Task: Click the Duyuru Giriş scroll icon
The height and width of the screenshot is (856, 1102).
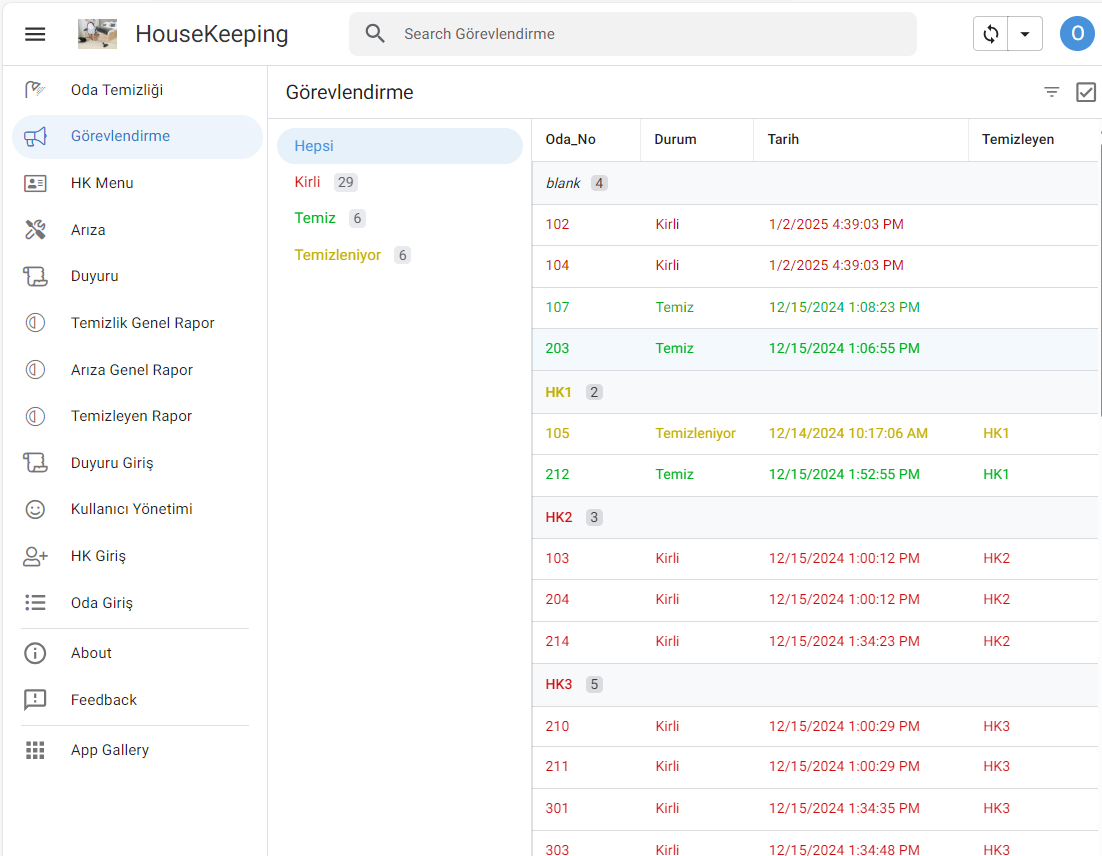Action: [35, 462]
